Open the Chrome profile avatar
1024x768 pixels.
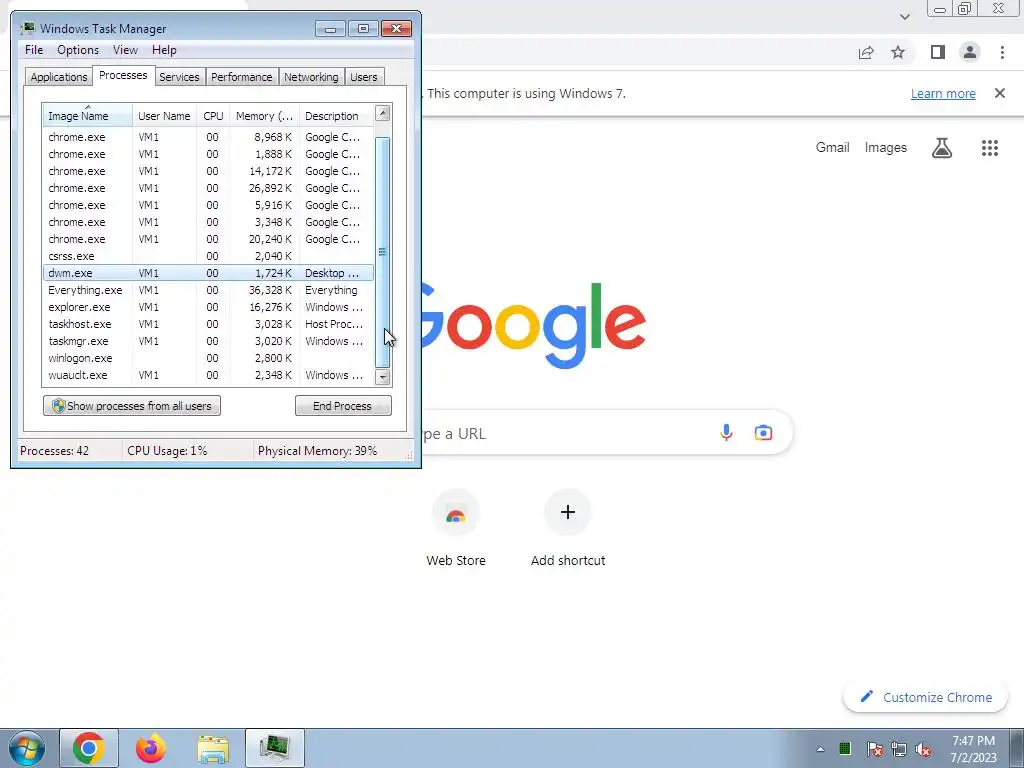(970, 52)
